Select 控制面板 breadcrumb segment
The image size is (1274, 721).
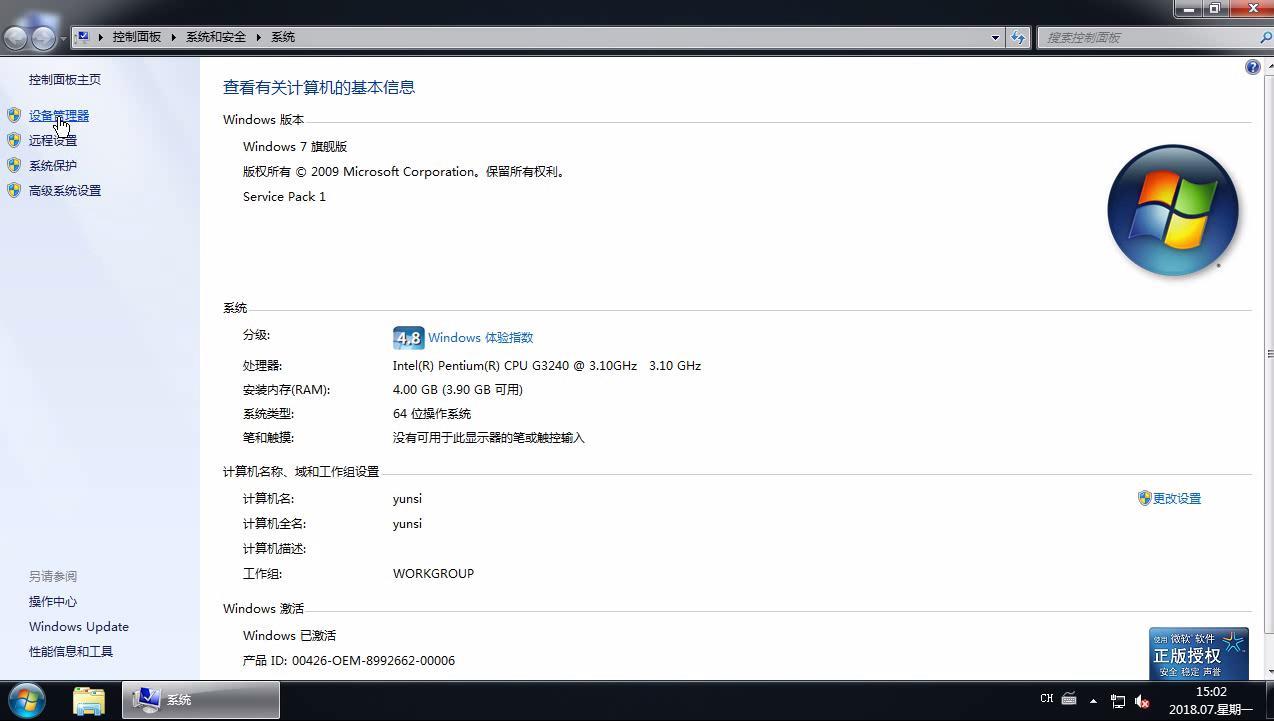[x=137, y=37]
